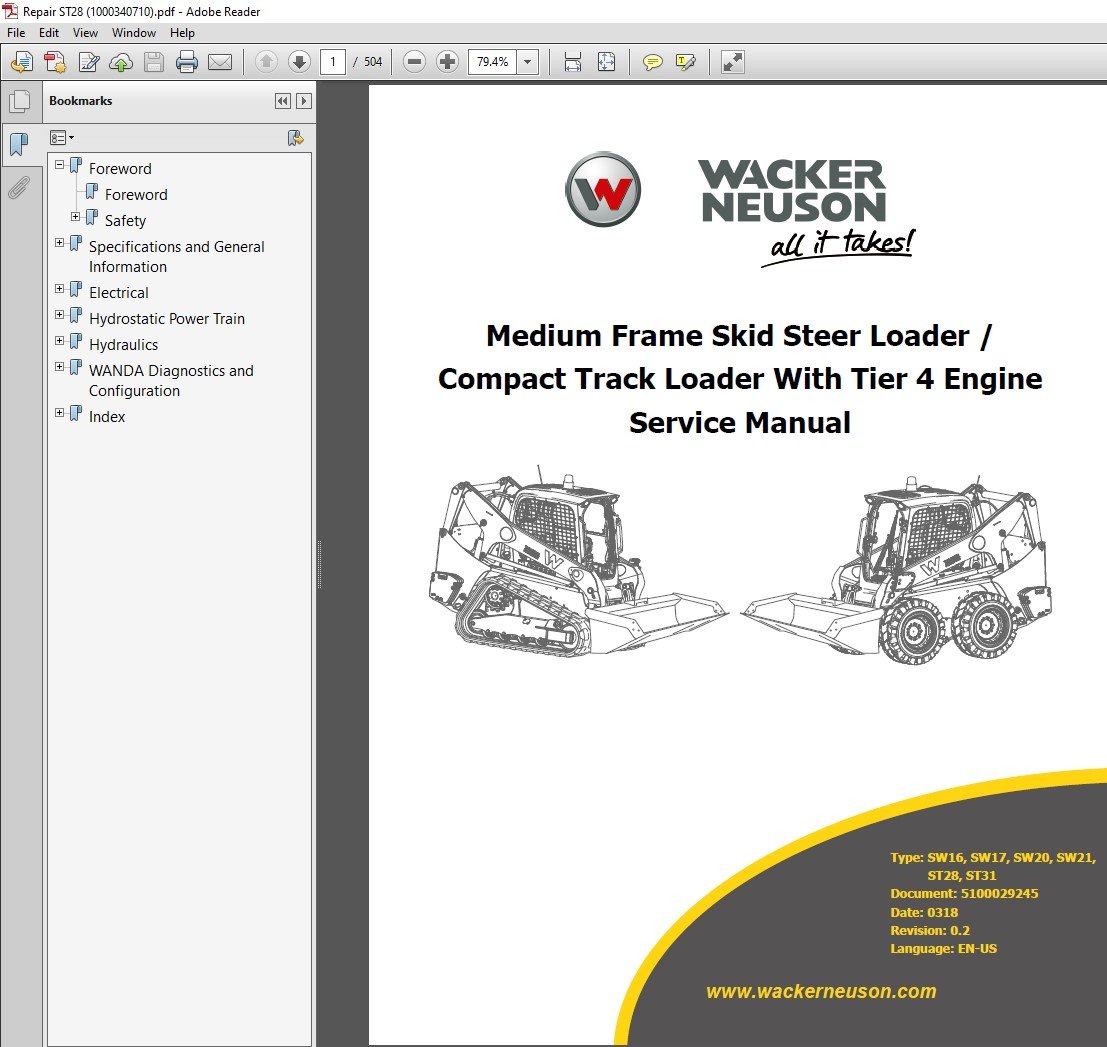Select the Highlight text tool
The height and width of the screenshot is (1047, 1107).
[686, 62]
